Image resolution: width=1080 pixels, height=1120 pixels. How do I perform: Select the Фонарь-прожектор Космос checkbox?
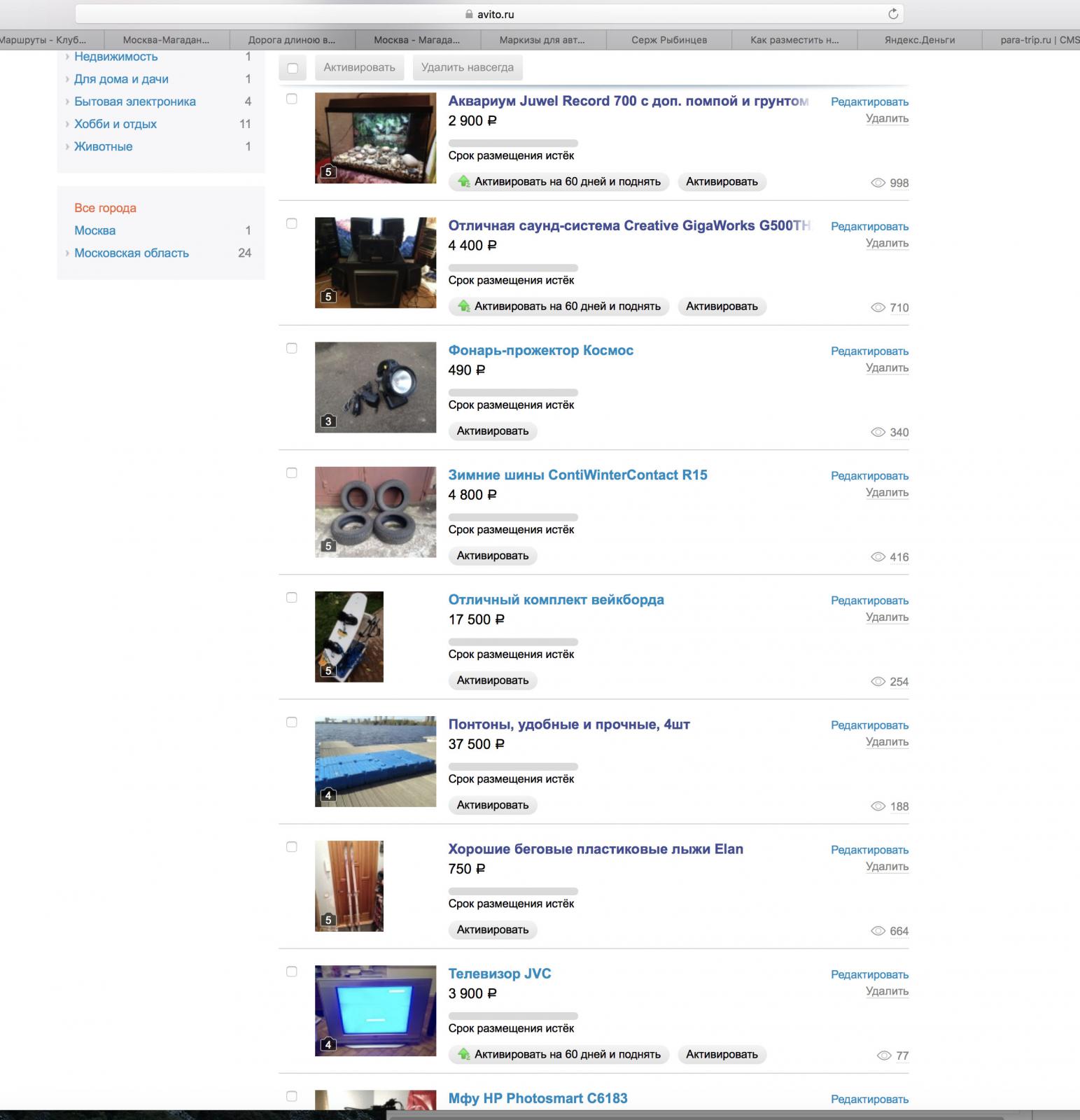click(x=292, y=348)
